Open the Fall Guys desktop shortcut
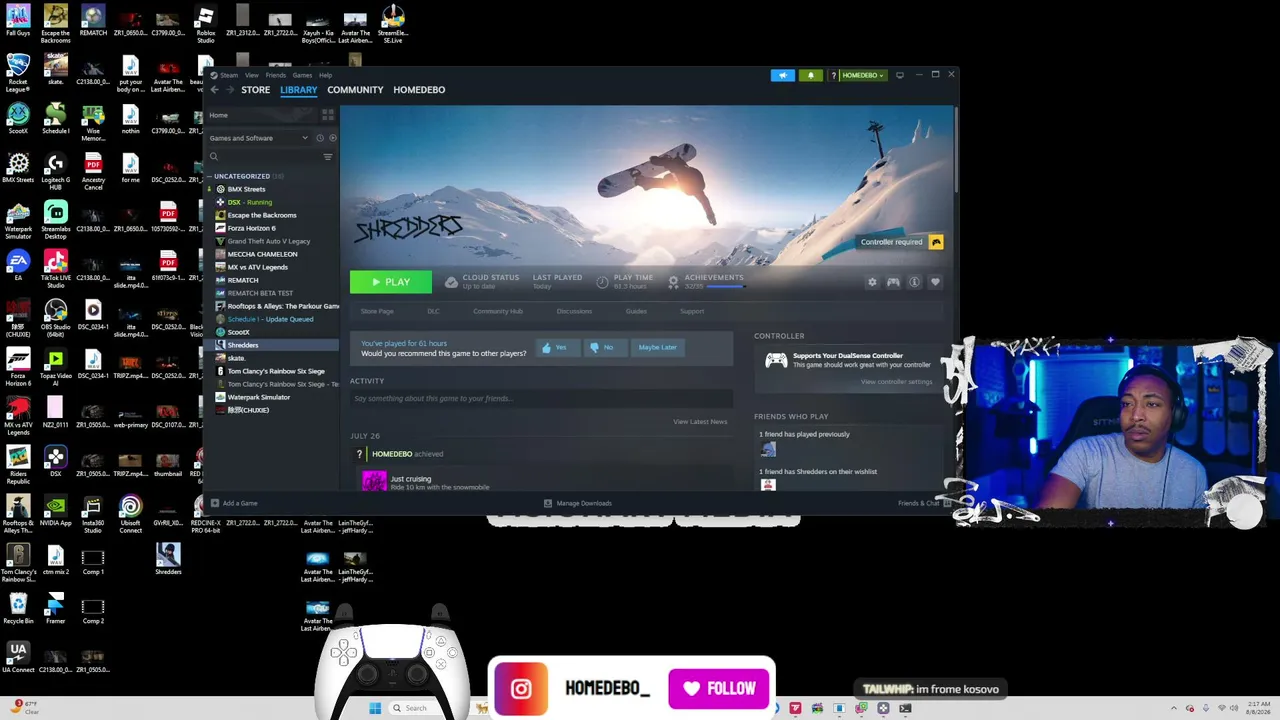Viewport: 1280px width, 720px height. pyautogui.click(x=18, y=21)
